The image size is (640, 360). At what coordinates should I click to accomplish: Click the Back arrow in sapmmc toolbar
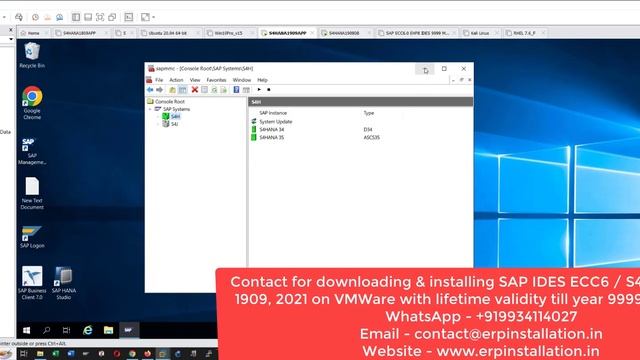point(150,90)
